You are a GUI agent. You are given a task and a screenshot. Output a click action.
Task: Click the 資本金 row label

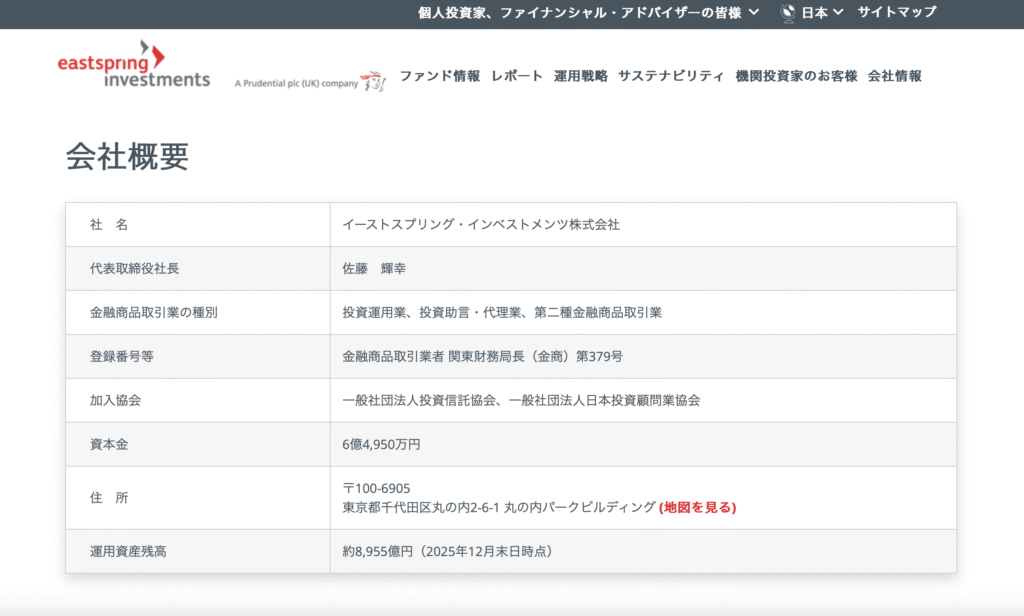point(109,444)
